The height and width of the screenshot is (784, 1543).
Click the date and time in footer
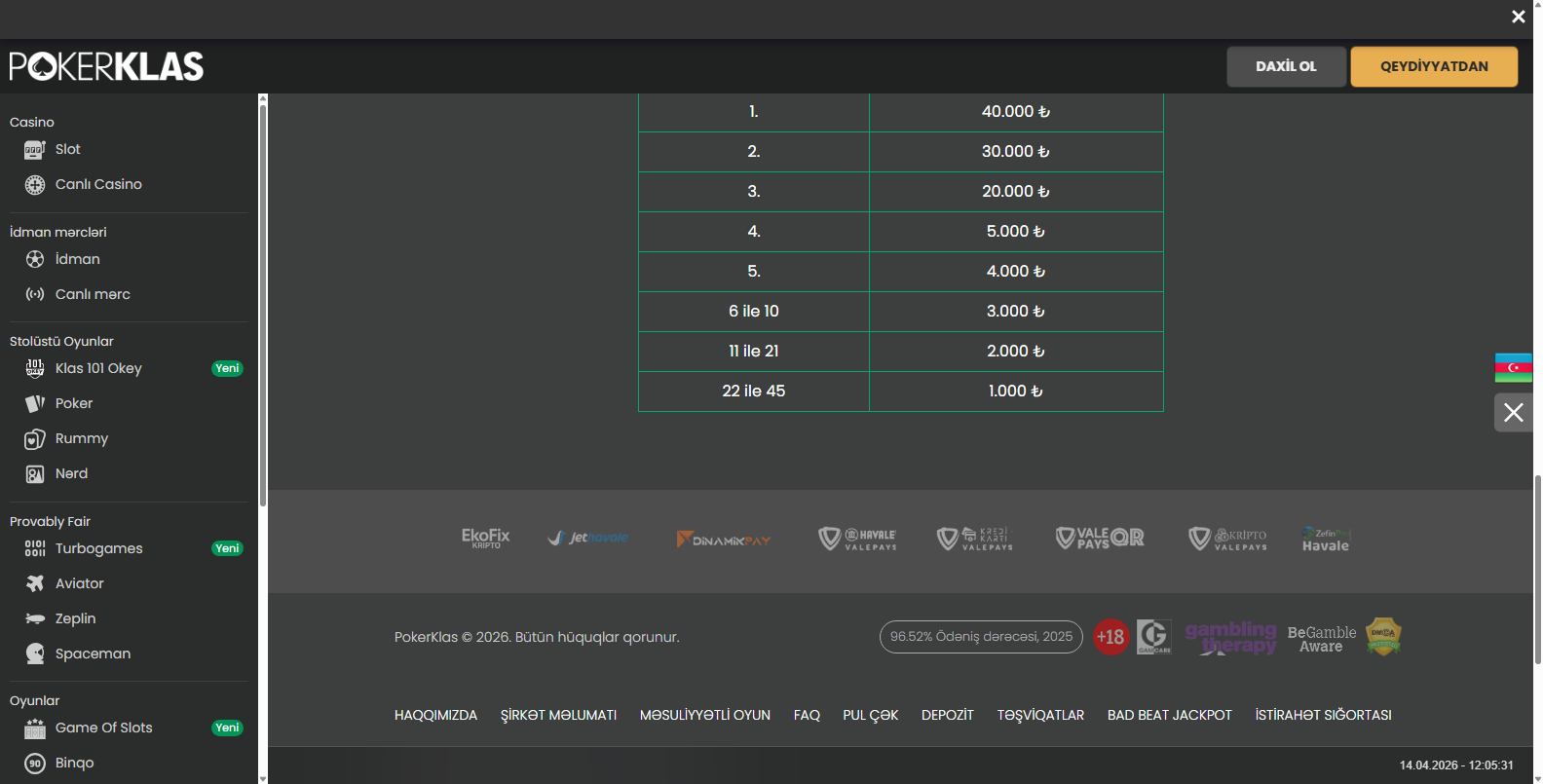click(1456, 765)
